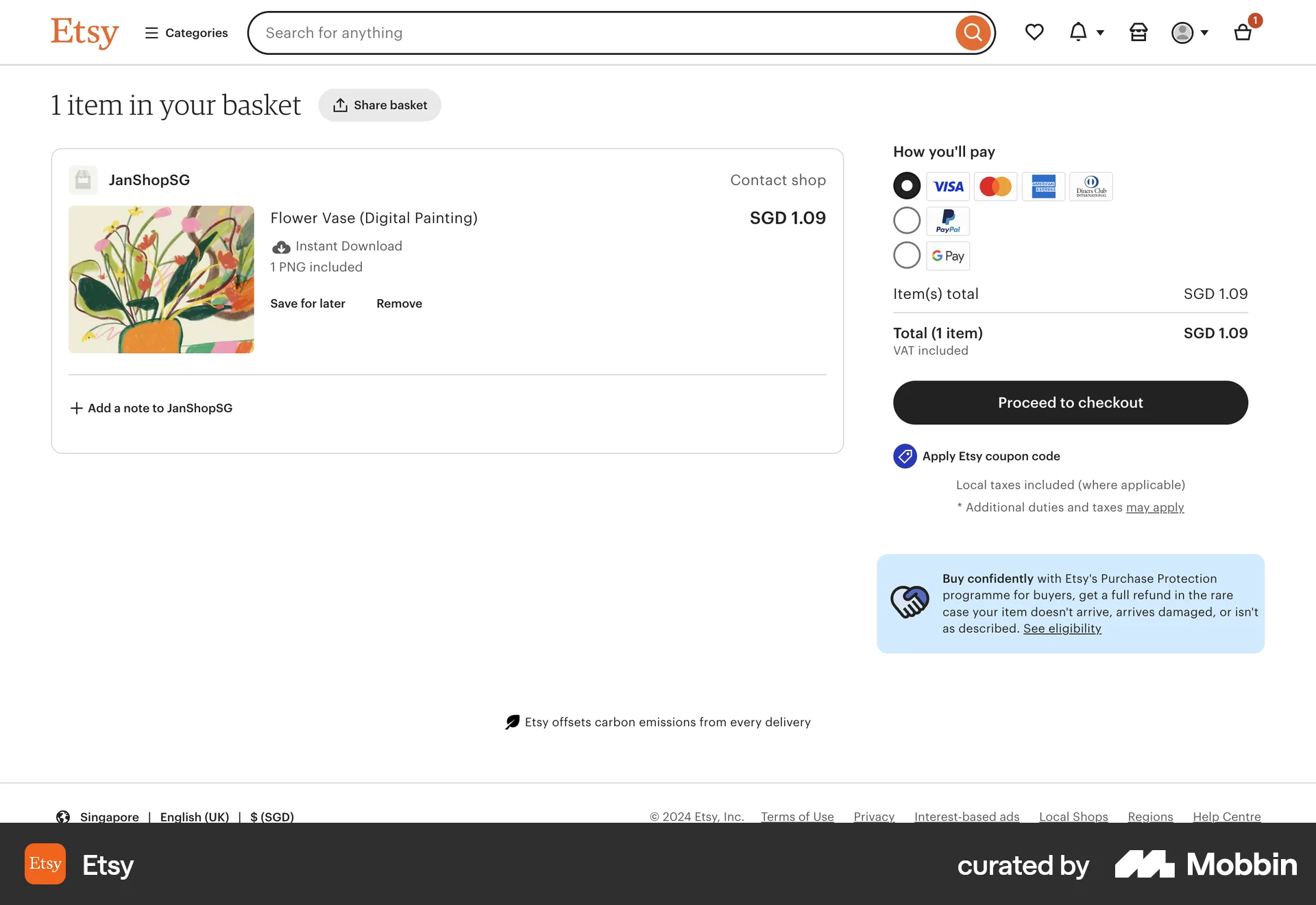Screen dimensions: 1316x905
Task: Open the Categories menu
Action: point(185,32)
